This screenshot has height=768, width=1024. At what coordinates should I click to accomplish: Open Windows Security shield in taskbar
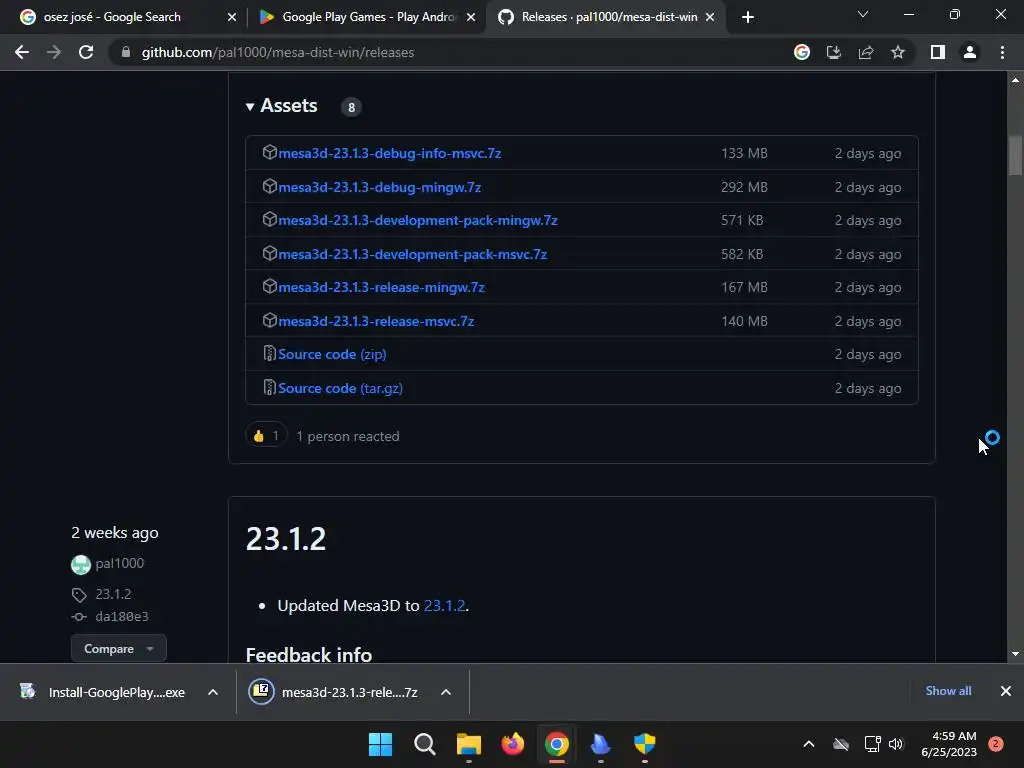[x=645, y=744]
